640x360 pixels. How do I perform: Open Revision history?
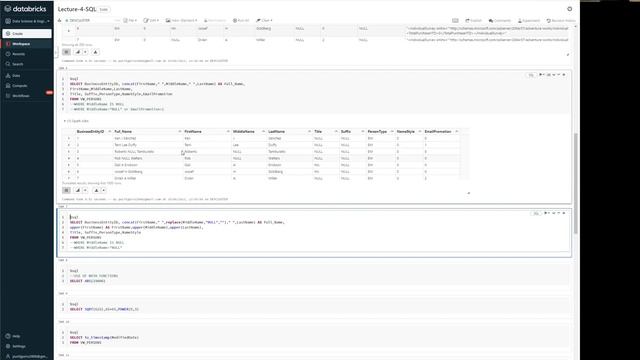coord(561,20)
